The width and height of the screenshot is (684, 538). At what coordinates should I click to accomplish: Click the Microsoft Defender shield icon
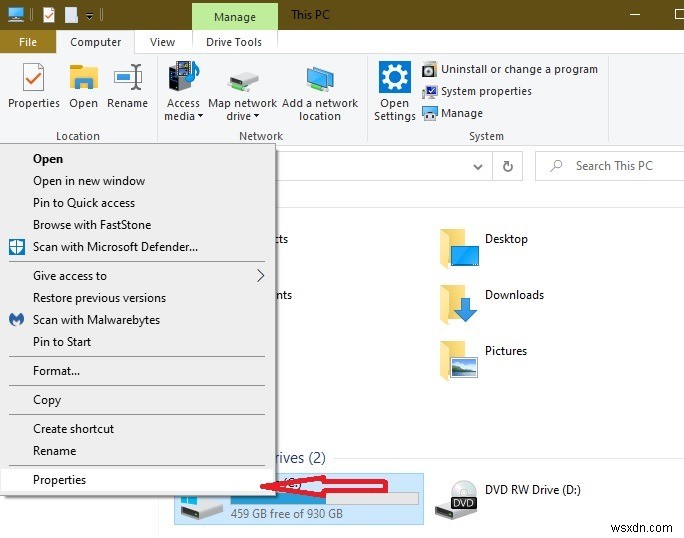pyautogui.click(x=17, y=247)
